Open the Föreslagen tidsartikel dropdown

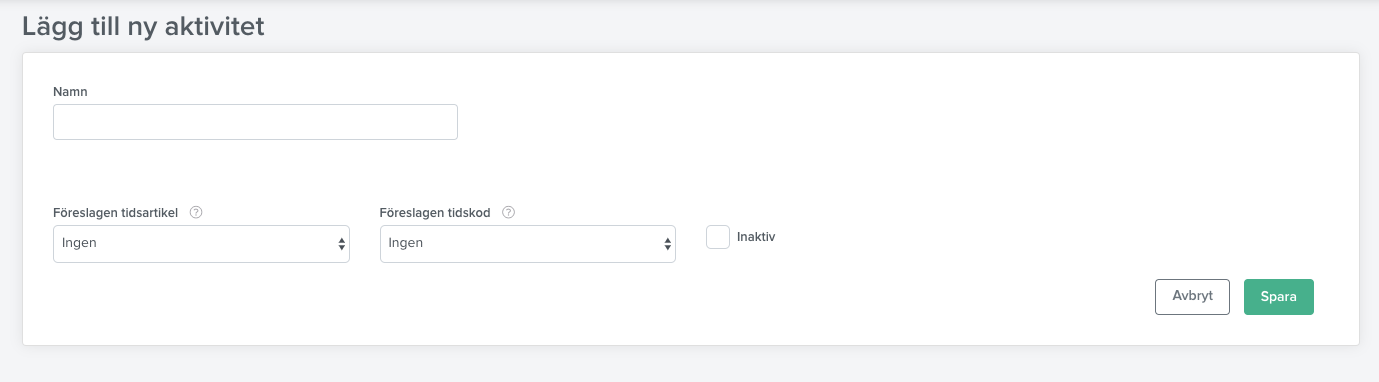click(x=201, y=244)
